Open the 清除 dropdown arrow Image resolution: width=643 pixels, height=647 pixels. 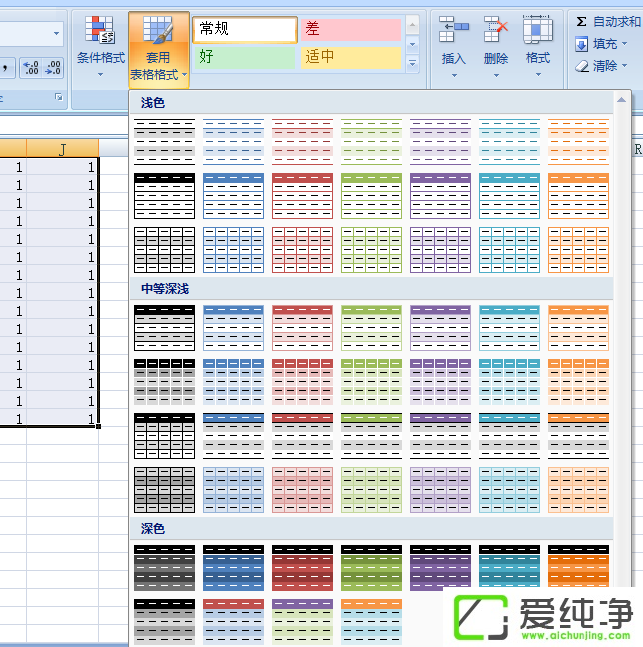(x=624, y=65)
